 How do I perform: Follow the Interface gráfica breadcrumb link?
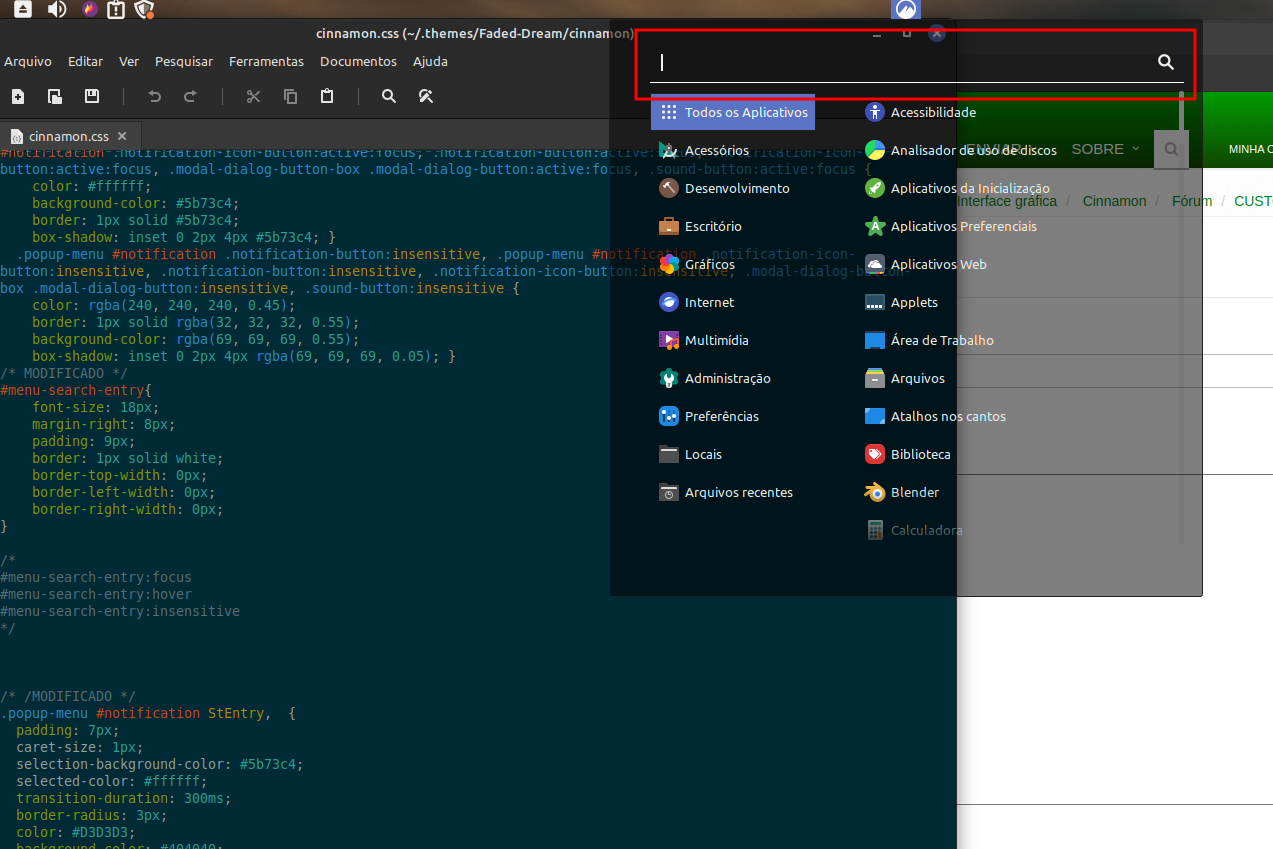(x=1006, y=201)
